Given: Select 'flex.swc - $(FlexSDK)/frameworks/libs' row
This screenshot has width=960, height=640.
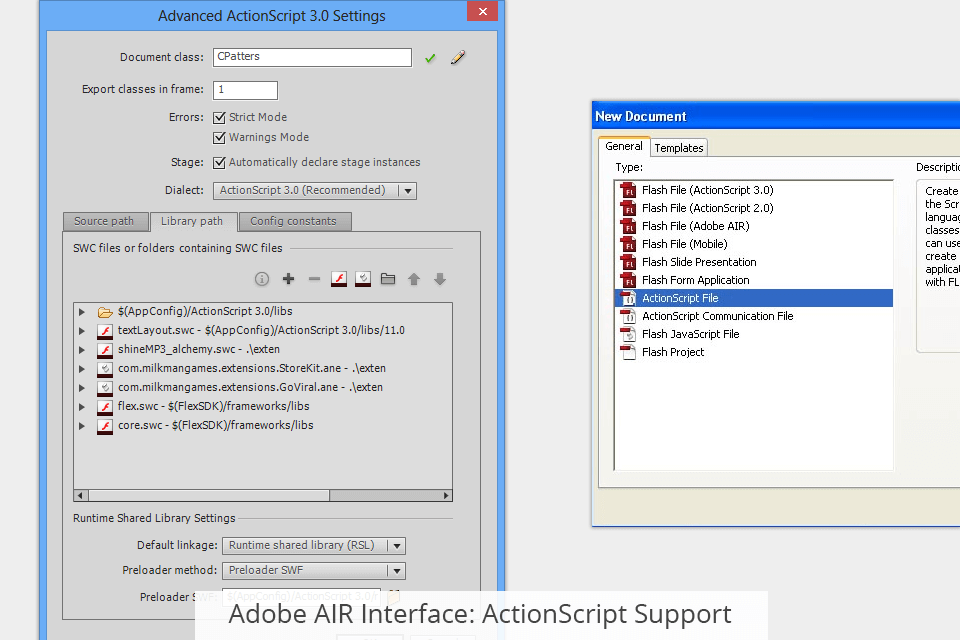Looking at the screenshot, I should (x=263, y=407).
